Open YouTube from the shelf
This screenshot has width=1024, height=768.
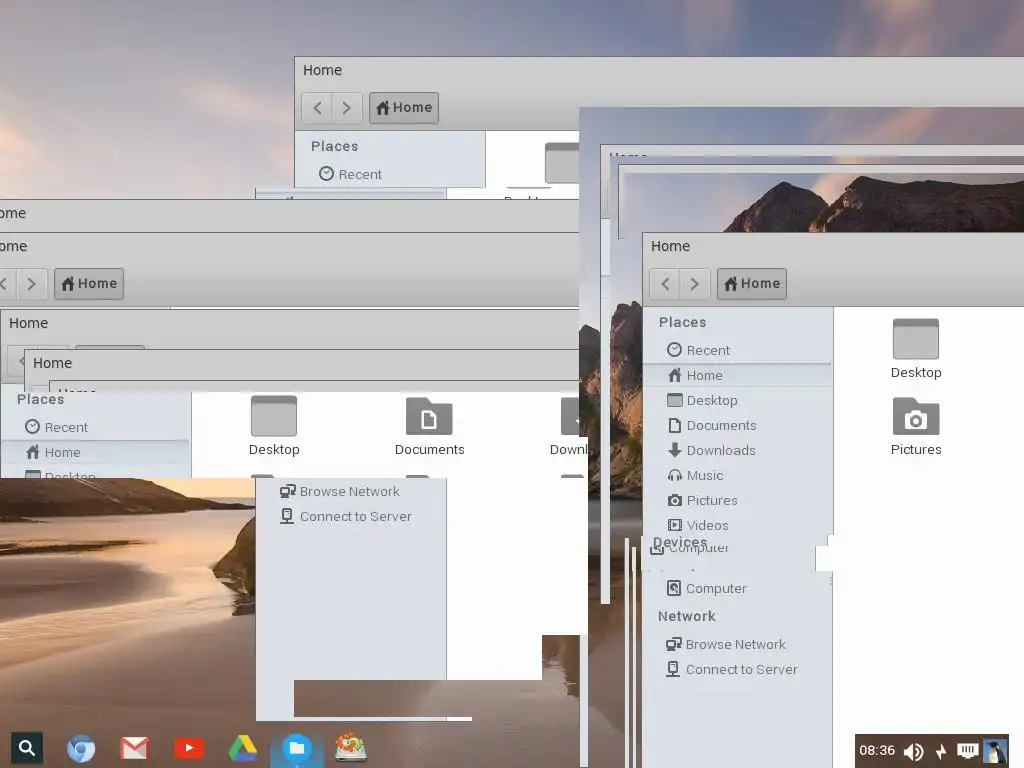189,748
